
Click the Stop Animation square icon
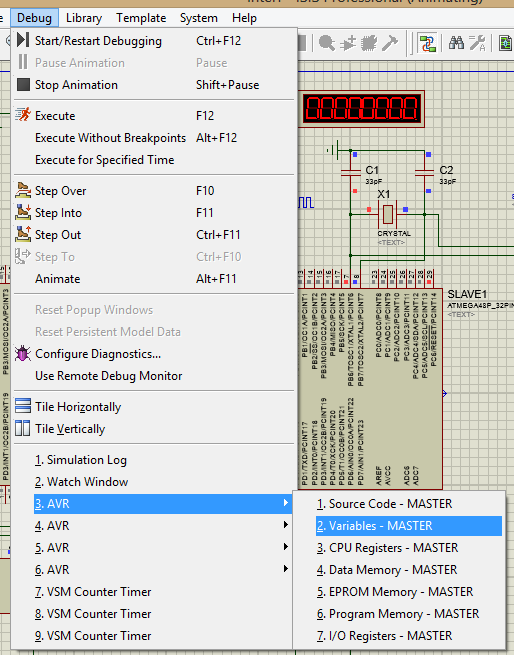coord(23,85)
